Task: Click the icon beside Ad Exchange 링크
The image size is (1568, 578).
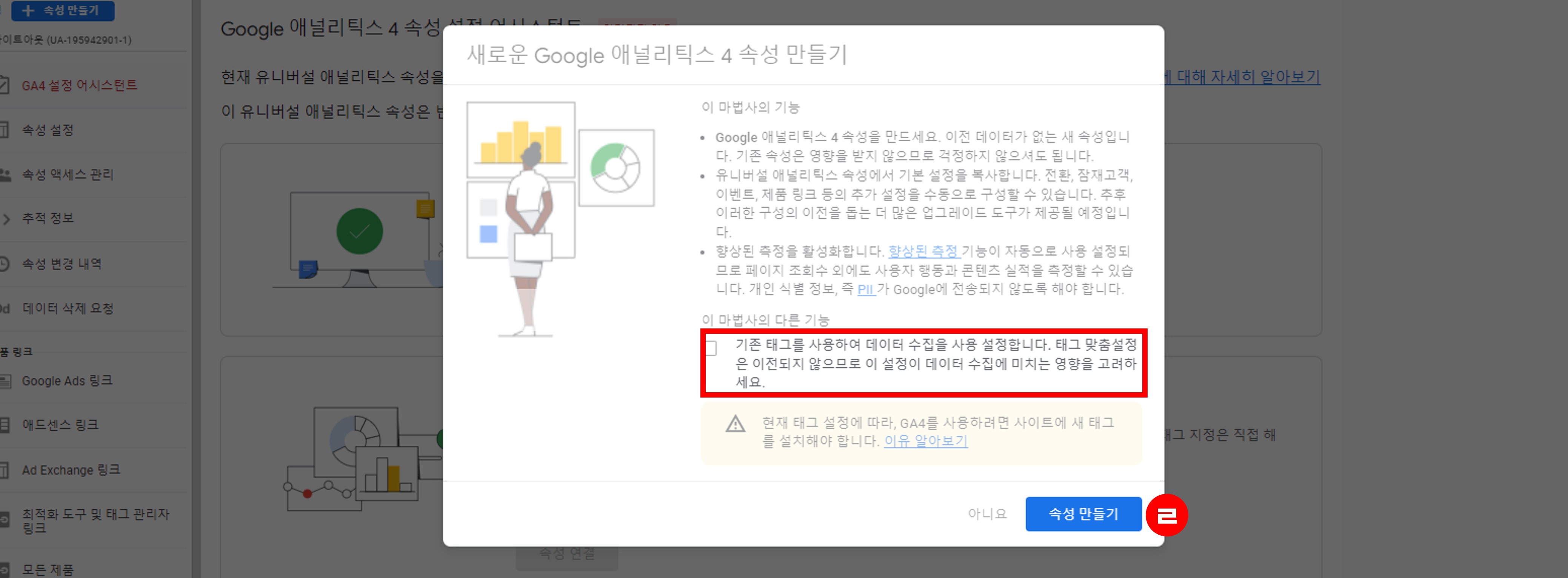Action: pyautogui.click(x=4, y=470)
